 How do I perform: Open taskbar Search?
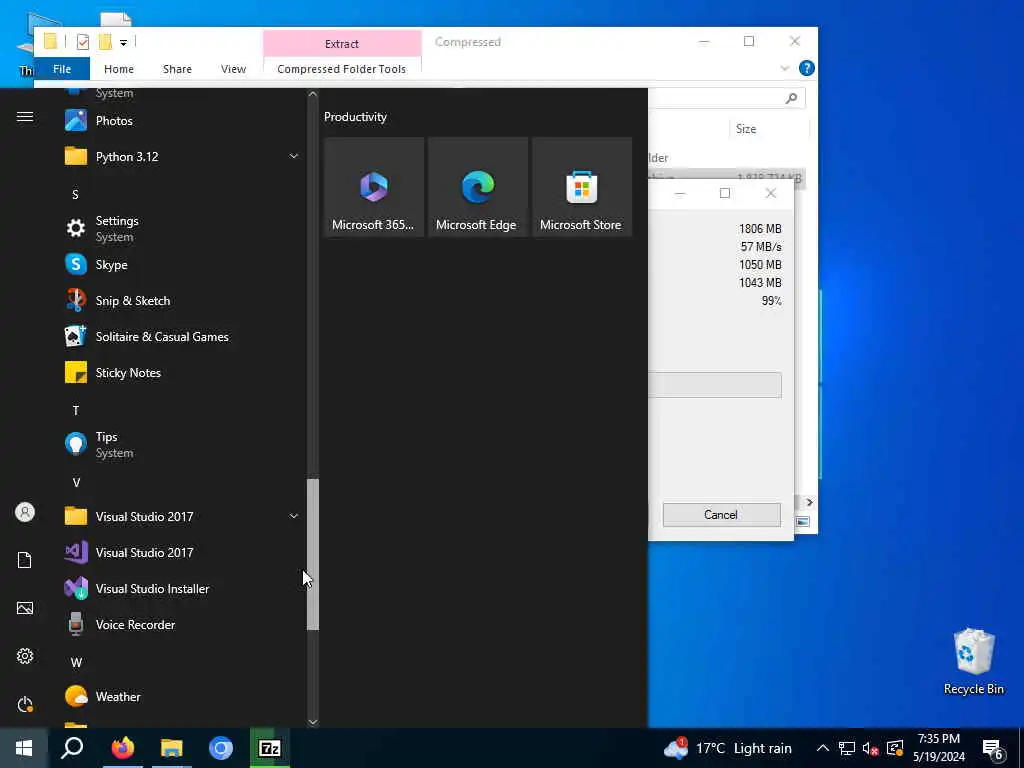[72, 748]
